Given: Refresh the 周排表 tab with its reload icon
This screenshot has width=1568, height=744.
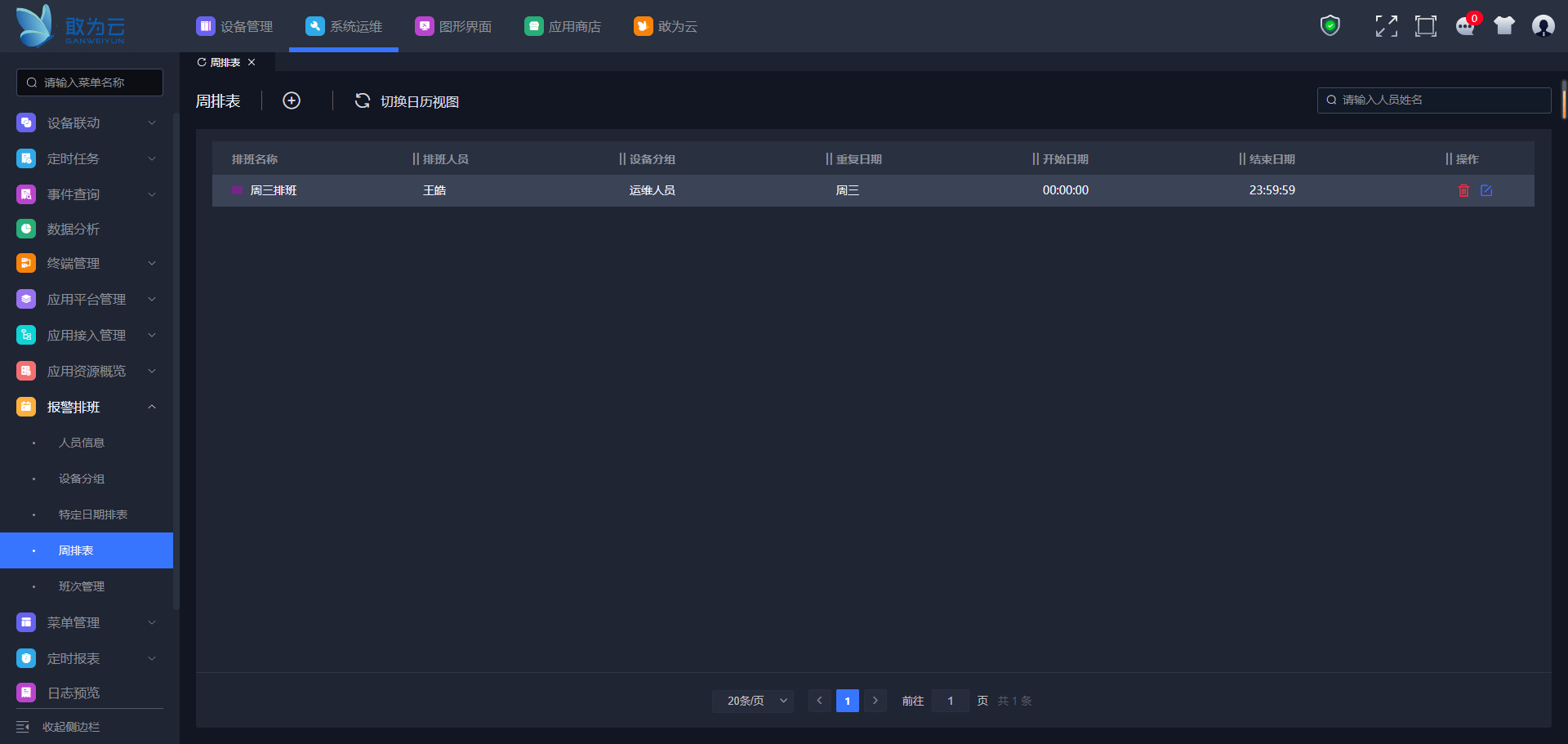Looking at the screenshot, I should 202,62.
